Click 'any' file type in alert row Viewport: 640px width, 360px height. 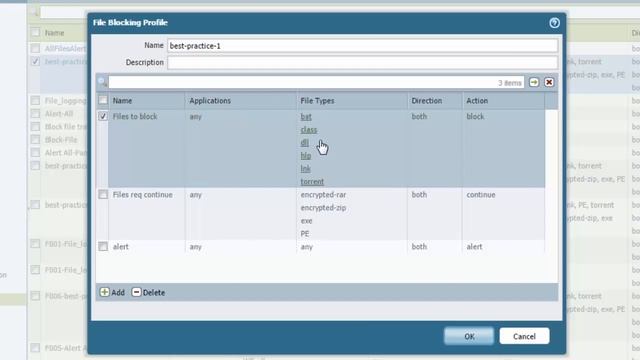coord(307,247)
